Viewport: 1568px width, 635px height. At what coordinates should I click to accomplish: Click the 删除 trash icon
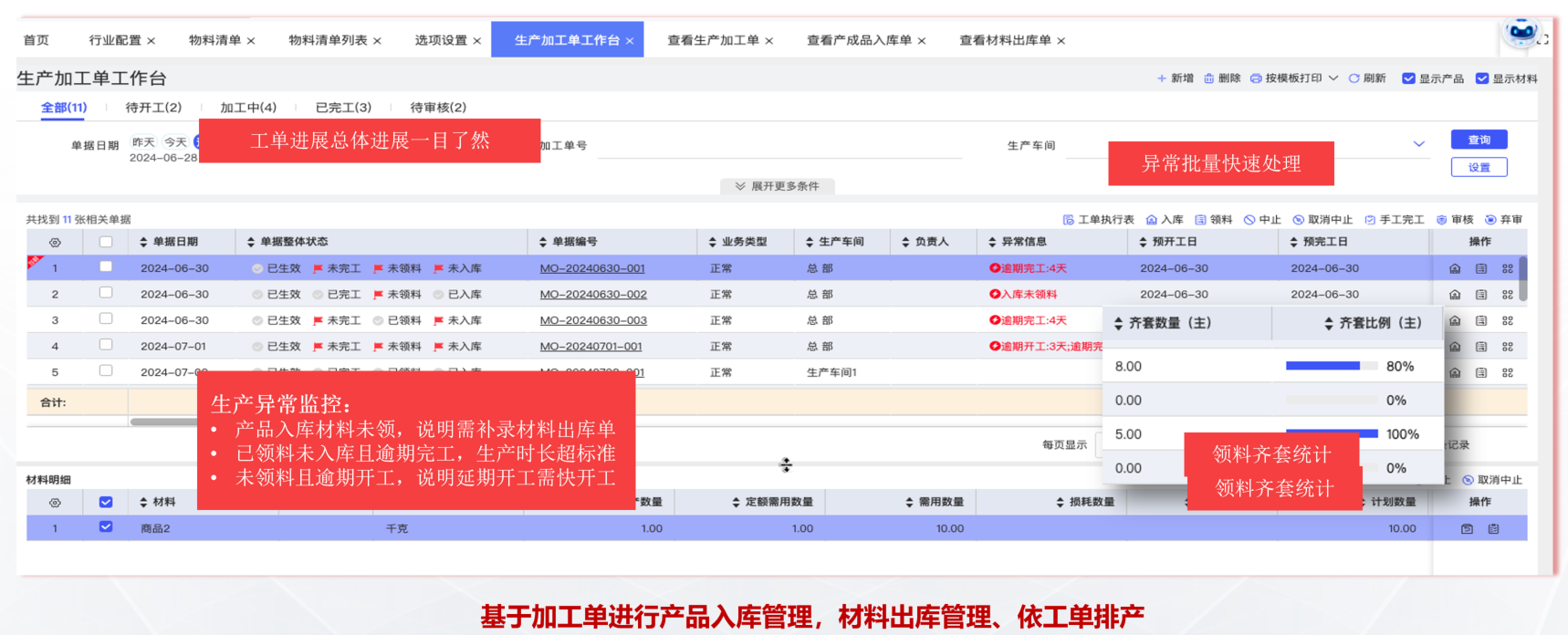(x=1208, y=78)
